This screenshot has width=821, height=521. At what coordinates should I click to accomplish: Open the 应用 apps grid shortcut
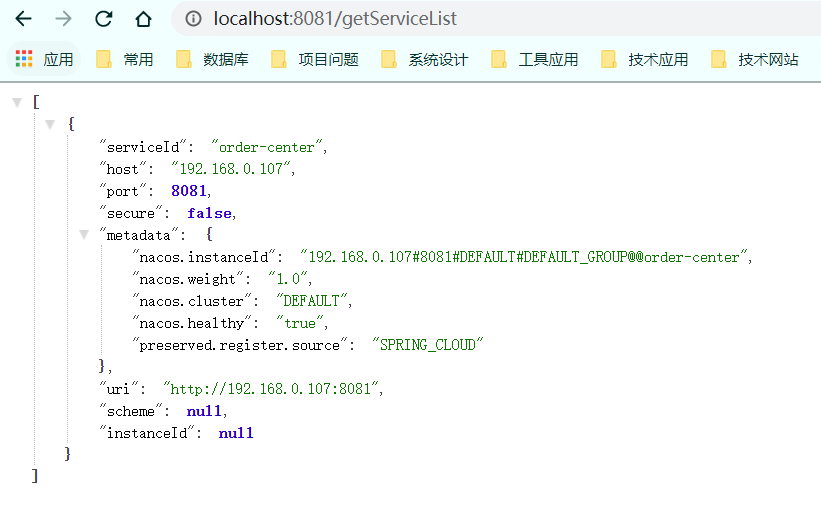[x=44, y=59]
